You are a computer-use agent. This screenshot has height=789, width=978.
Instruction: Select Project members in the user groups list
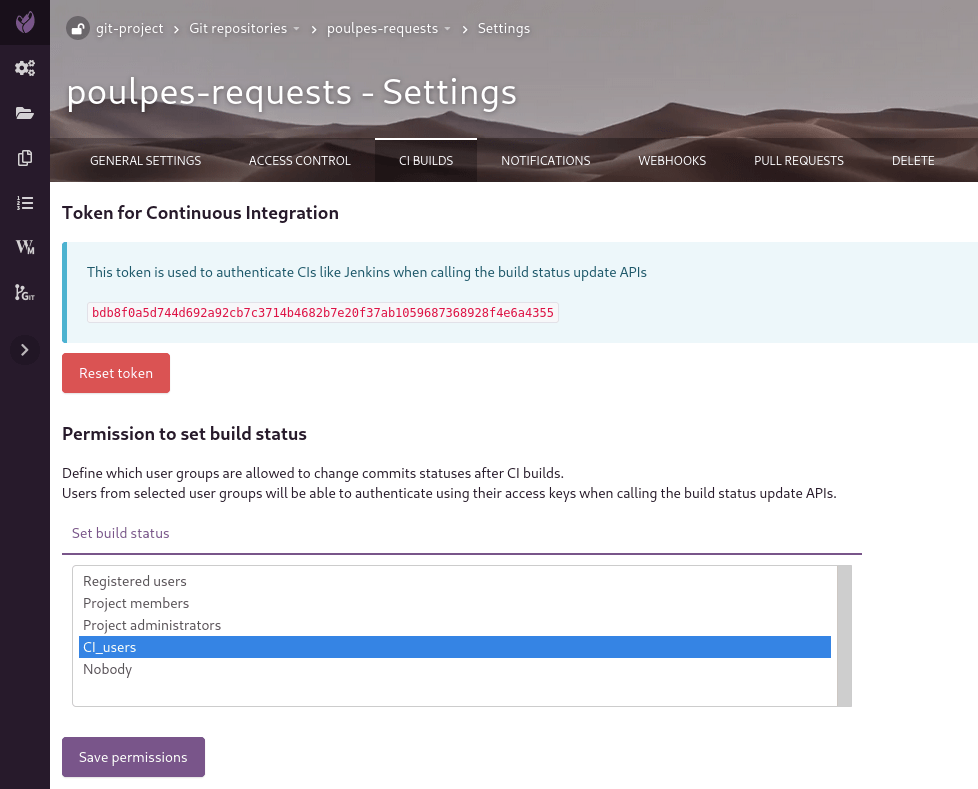tap(136, 603)
